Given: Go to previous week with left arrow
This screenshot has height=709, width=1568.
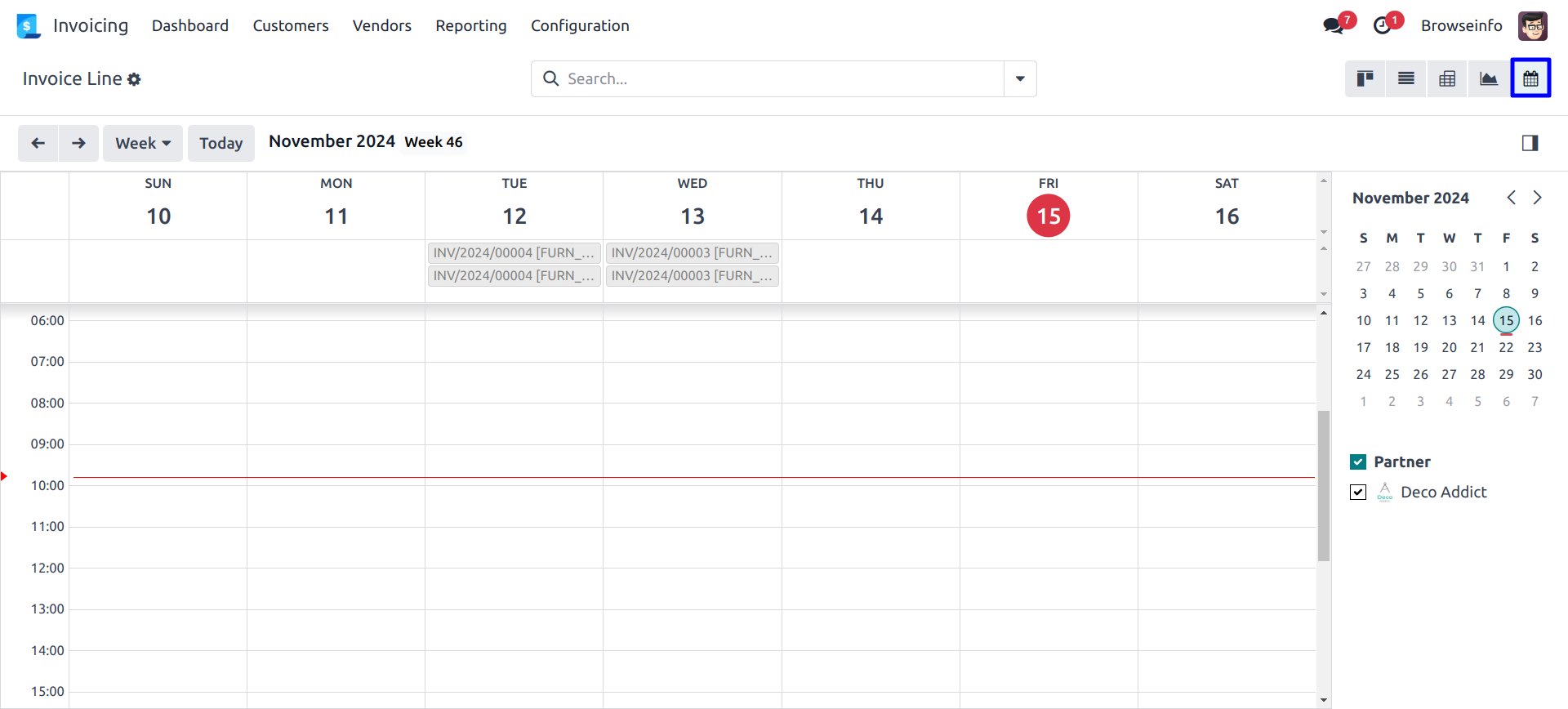Looking at the screenshot, I should pos(38,143).
